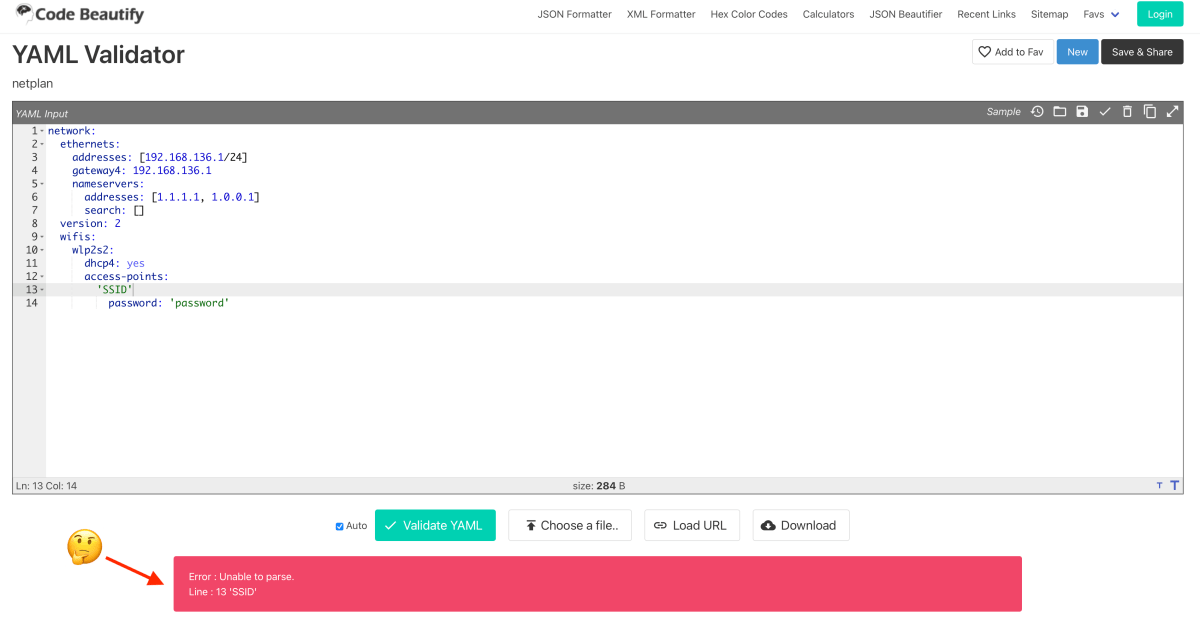Click the Save & Share button

[1142, 52]
